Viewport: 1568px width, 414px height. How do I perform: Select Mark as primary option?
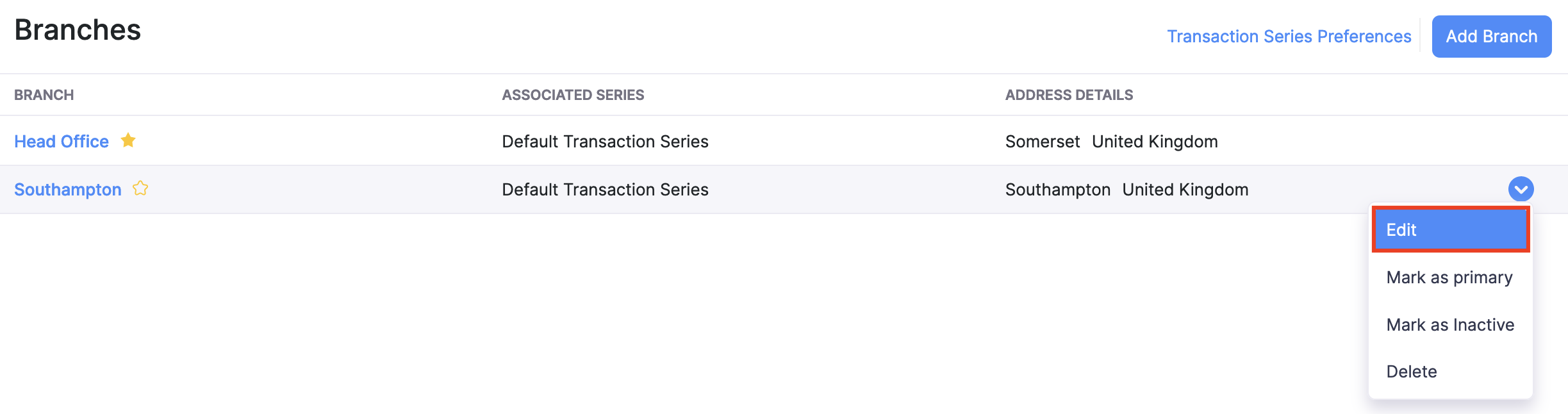1449,277
